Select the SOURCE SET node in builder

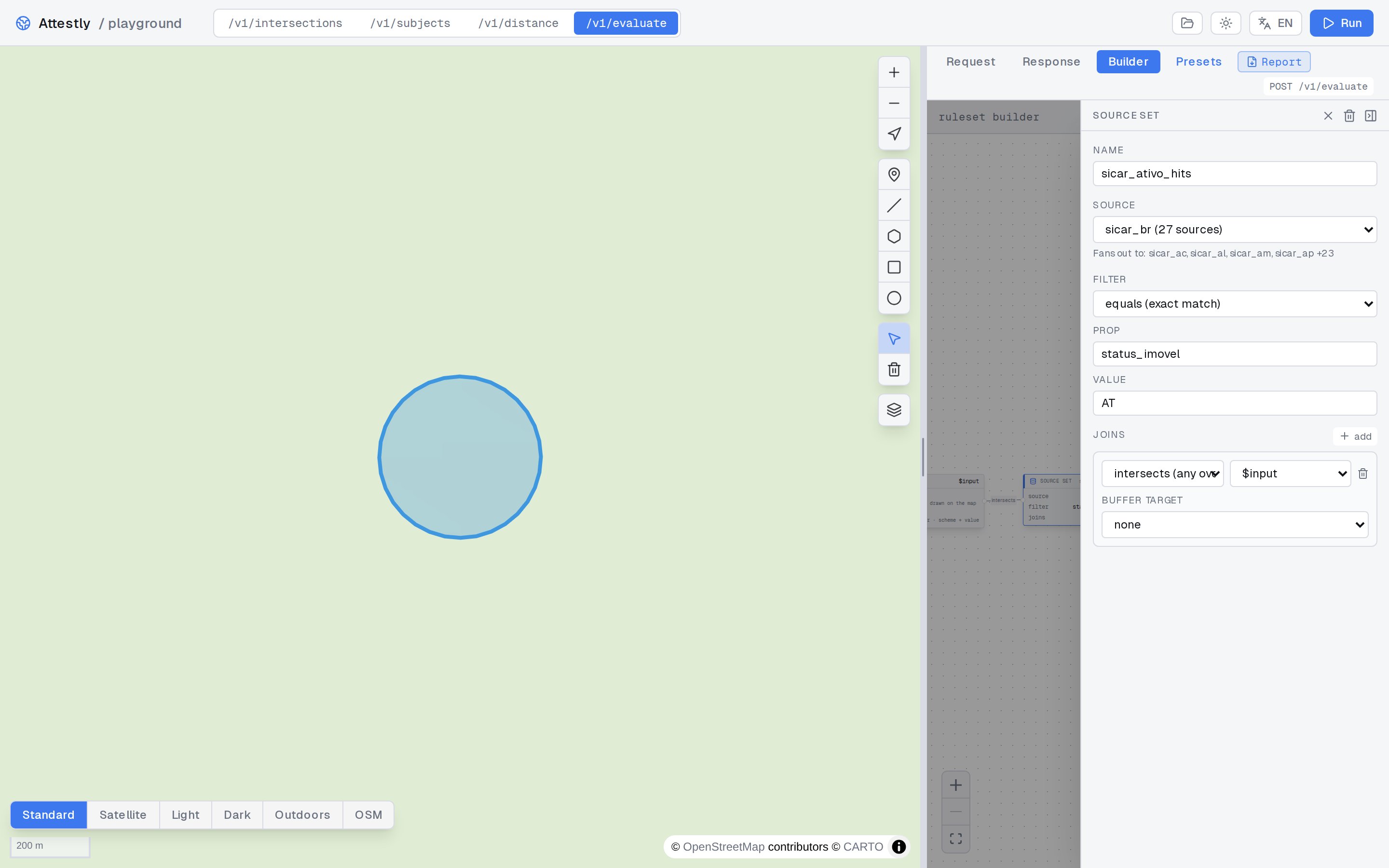coord(1051,500)
